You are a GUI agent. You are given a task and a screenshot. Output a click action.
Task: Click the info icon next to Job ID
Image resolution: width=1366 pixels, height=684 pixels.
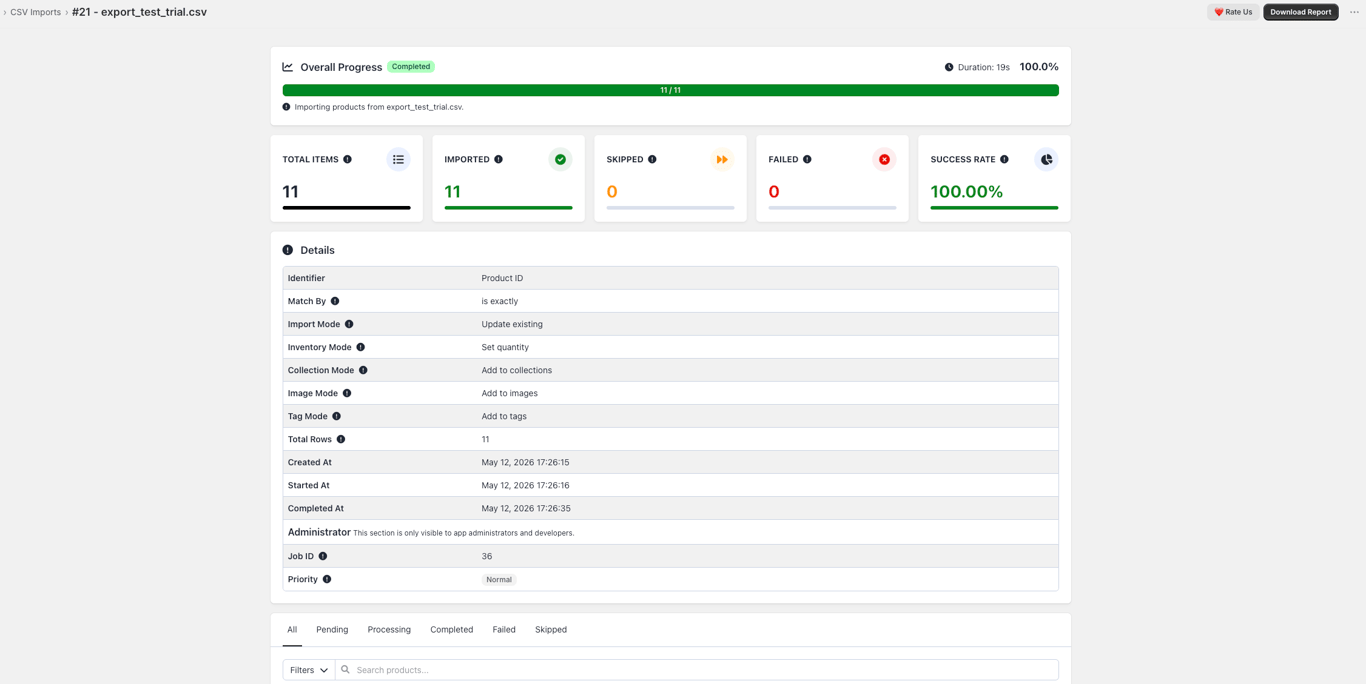click(323, 556)
